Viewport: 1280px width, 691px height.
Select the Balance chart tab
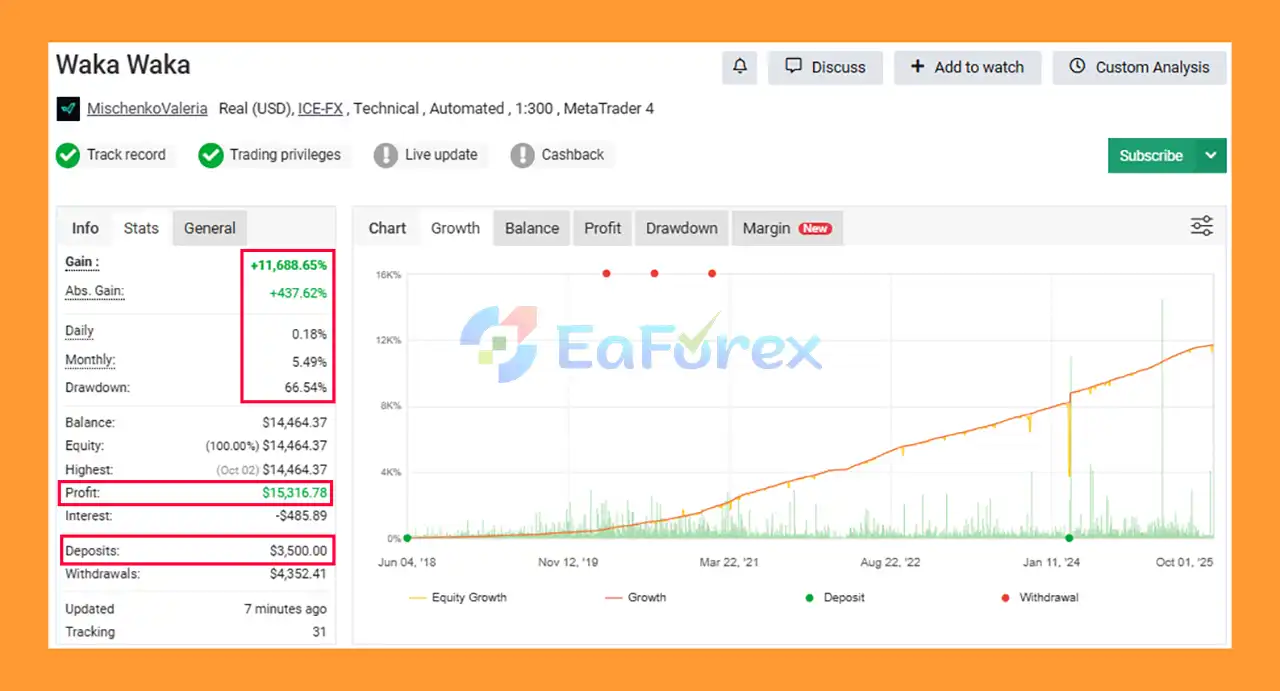point(531,228)
